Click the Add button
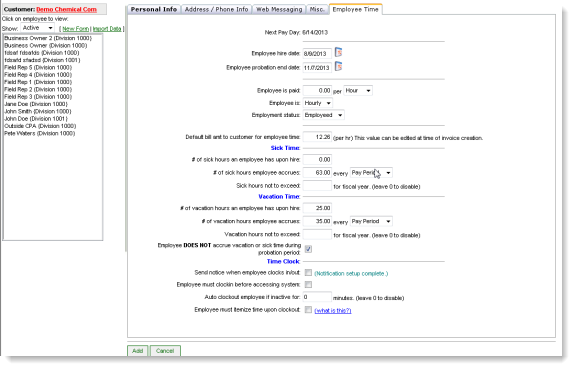This screenshot has width=574, height=368. 138,351
